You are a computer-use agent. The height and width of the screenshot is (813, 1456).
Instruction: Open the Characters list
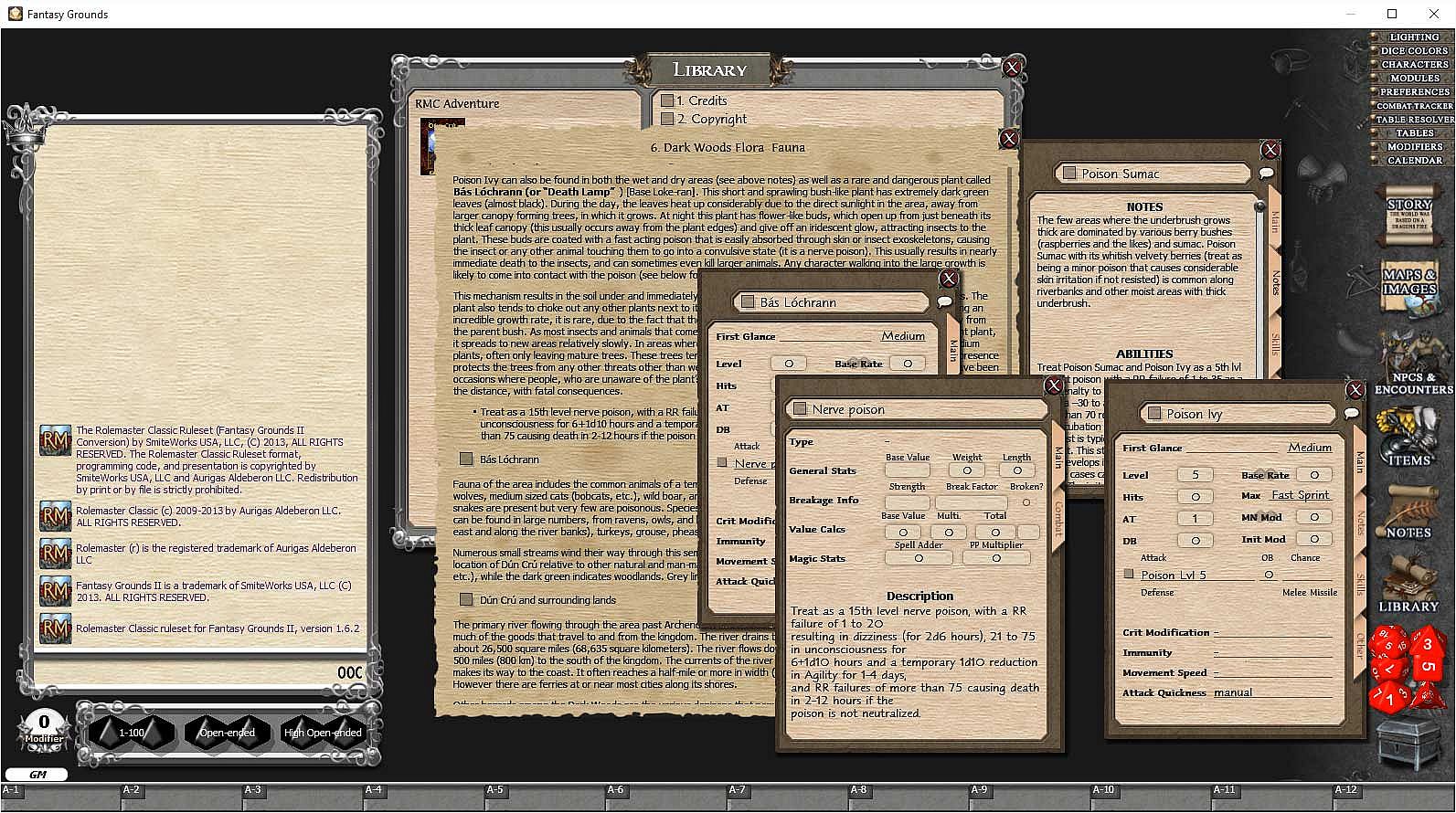[1413, 65]
